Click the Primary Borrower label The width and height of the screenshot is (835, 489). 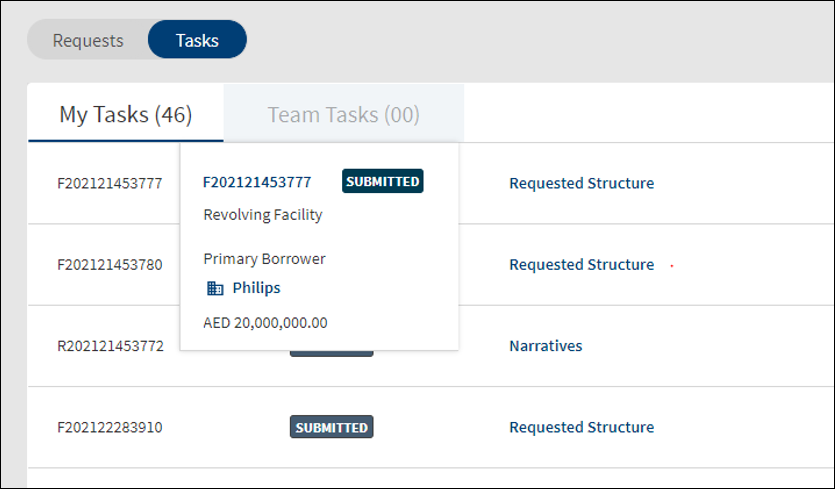pos(264,259)
